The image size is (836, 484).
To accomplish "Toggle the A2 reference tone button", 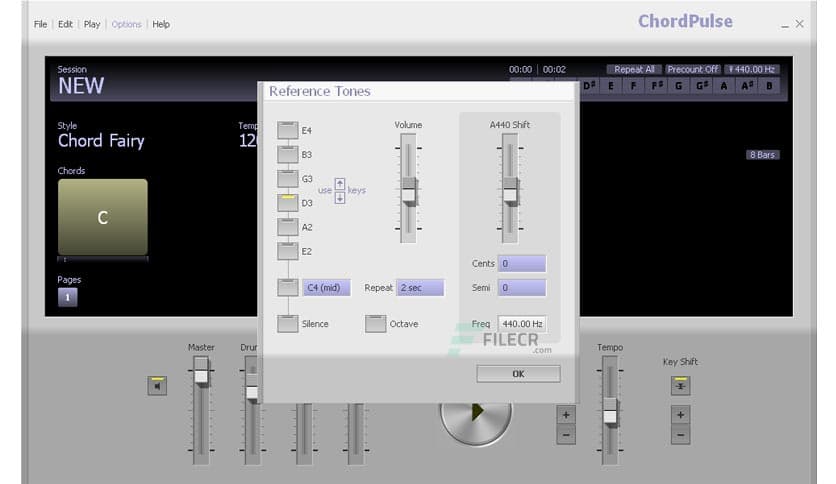I will tap(287, 227).
